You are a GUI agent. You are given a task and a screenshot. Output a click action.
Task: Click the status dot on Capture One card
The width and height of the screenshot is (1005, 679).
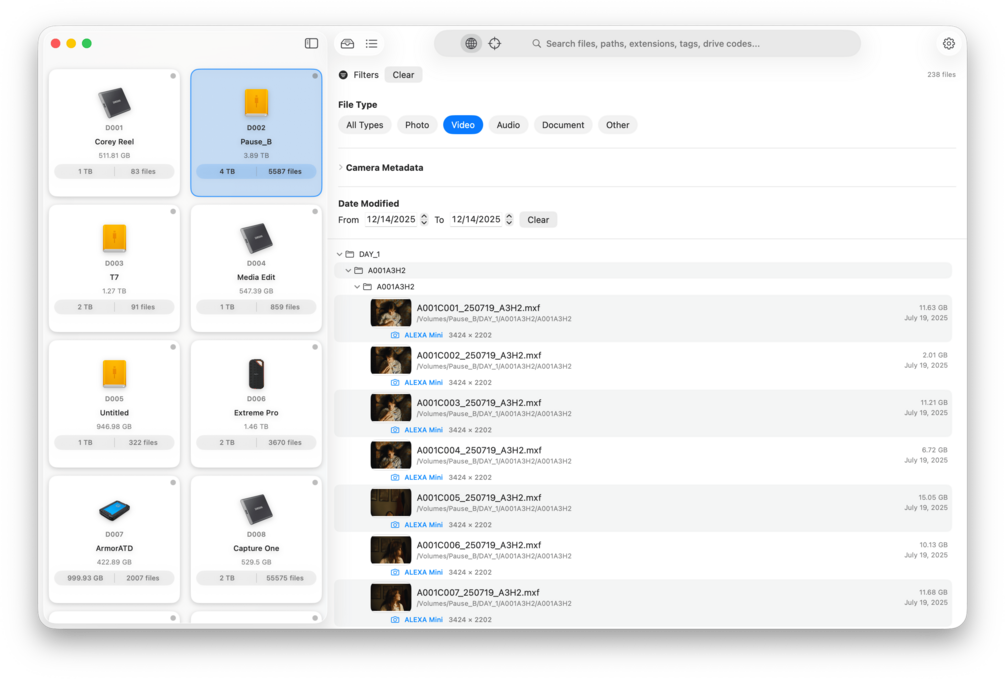click(315, 482)
